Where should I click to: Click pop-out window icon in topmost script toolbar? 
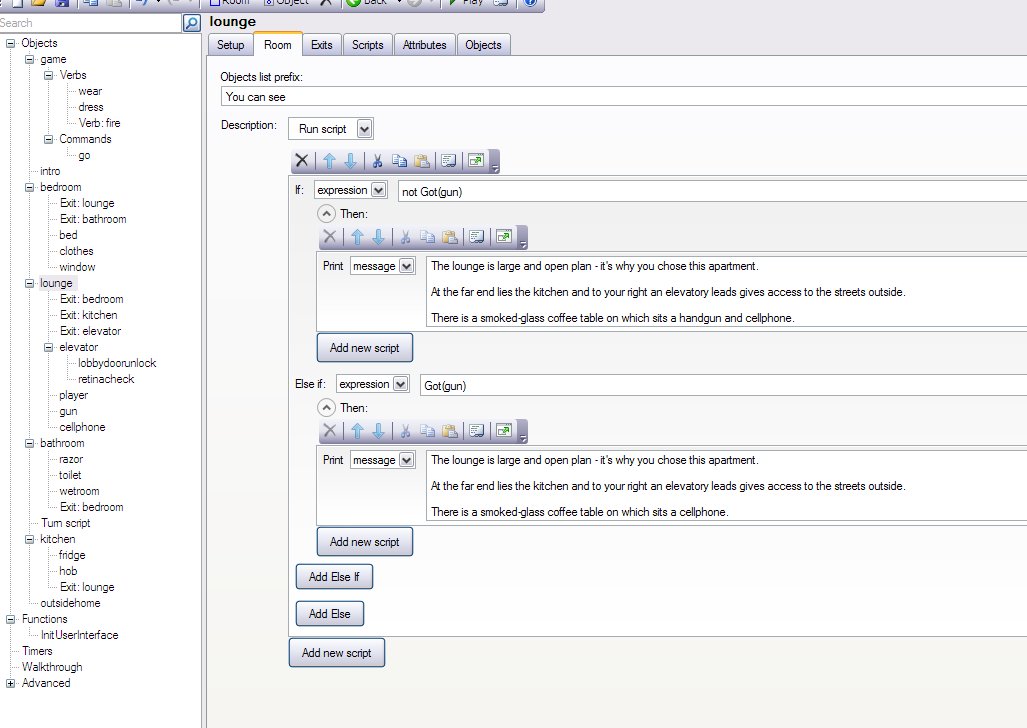pos(476,160)
